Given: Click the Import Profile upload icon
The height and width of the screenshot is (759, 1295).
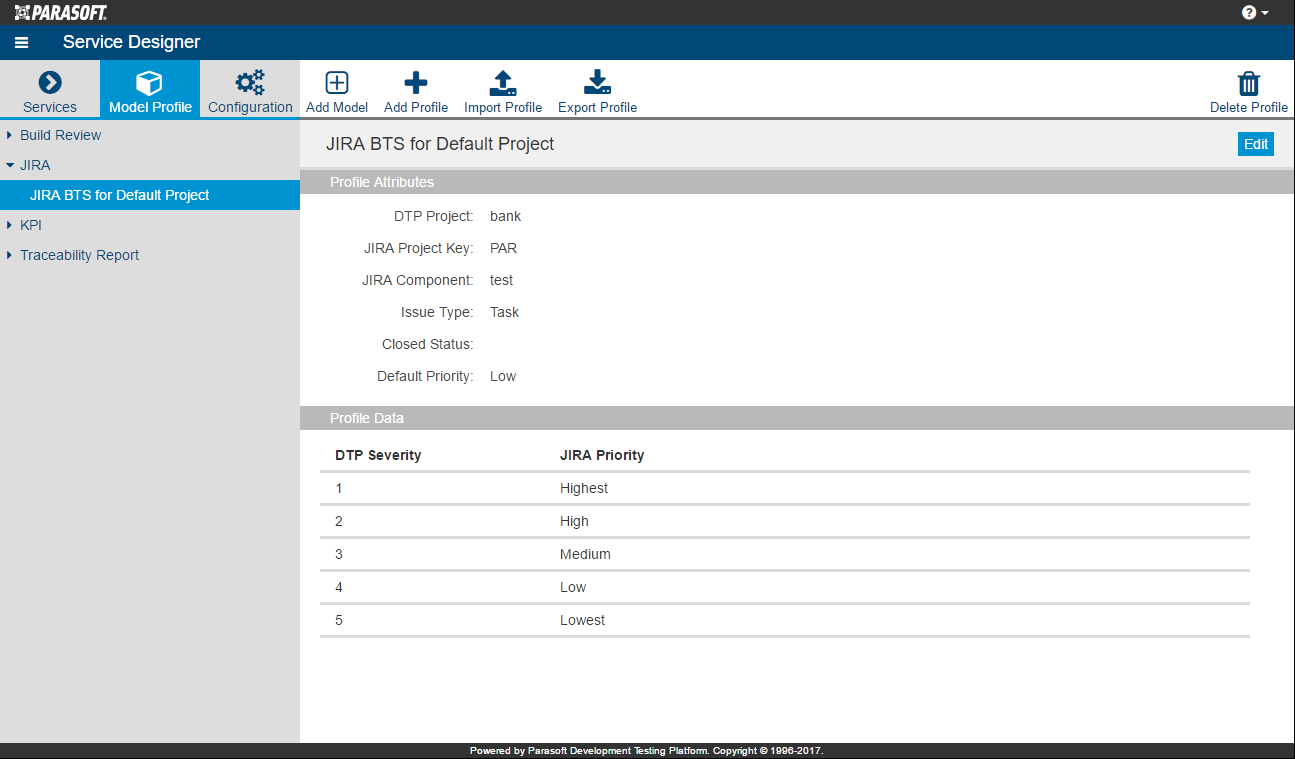Looking at the screenshot, I should tap(503, 83).
